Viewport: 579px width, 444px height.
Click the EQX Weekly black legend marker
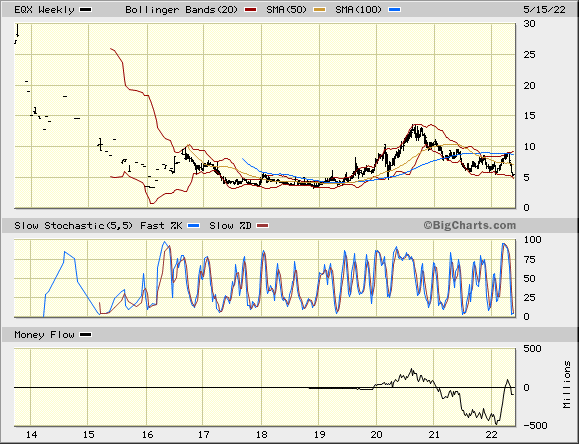(x=86, y=10)
